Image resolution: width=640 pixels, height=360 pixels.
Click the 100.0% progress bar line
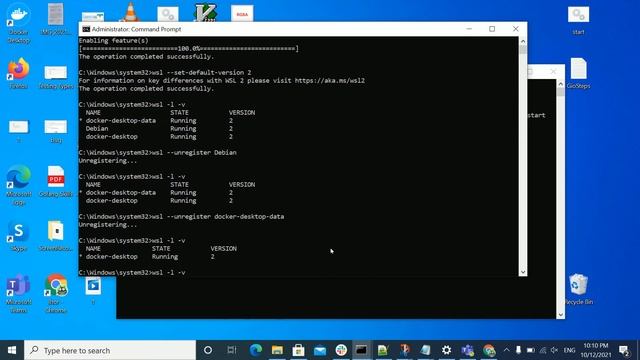(x=189, y=49)
